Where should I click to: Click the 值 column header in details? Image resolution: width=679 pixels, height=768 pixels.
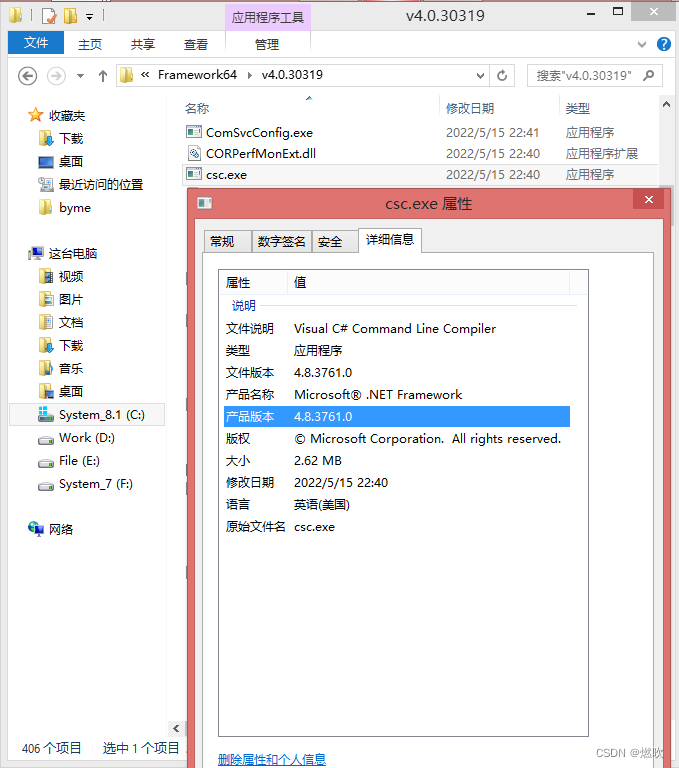pyautogui.click(x=429, y=283)
